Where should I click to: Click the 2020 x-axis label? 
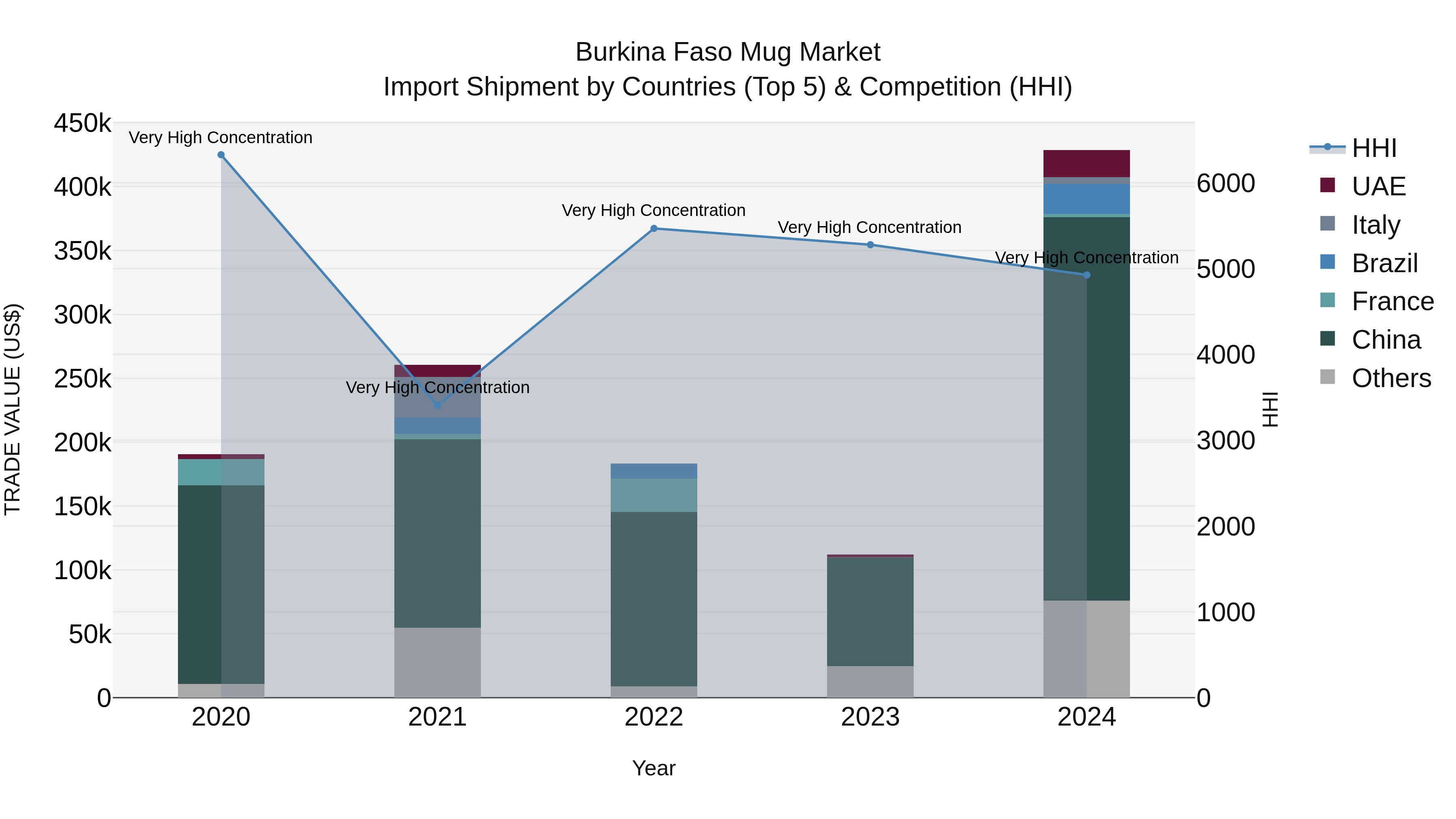221,717
